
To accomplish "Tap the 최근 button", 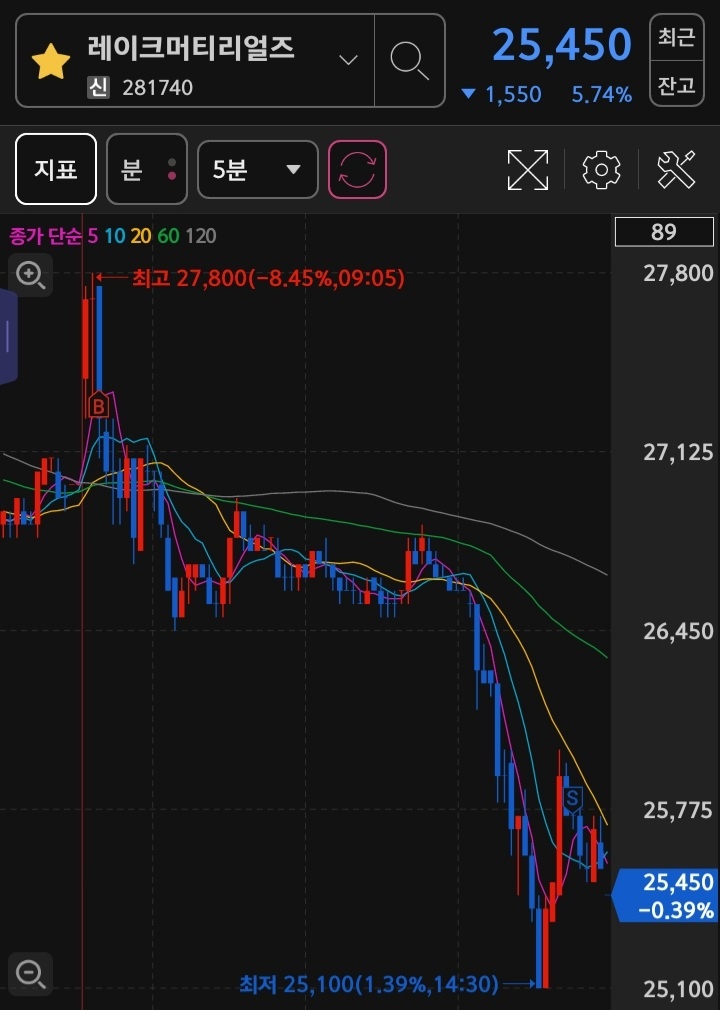I will (677, 37).
